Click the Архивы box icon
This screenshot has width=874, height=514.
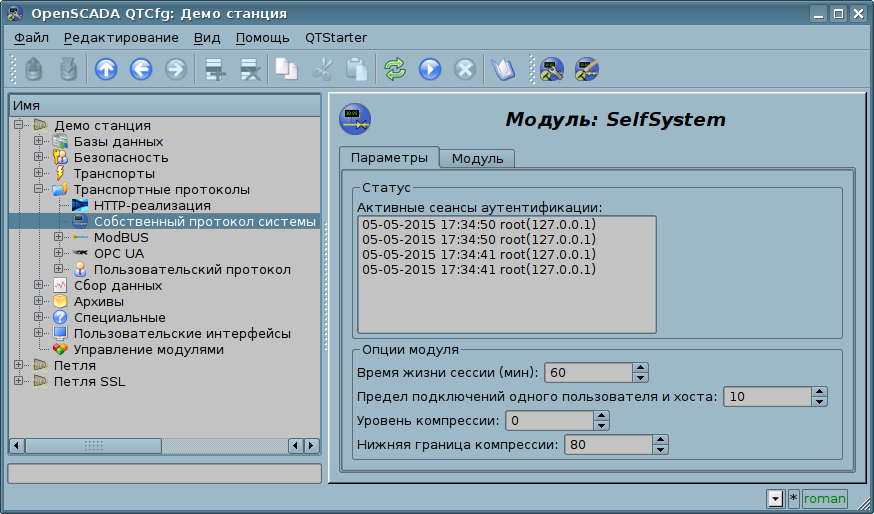60,302
